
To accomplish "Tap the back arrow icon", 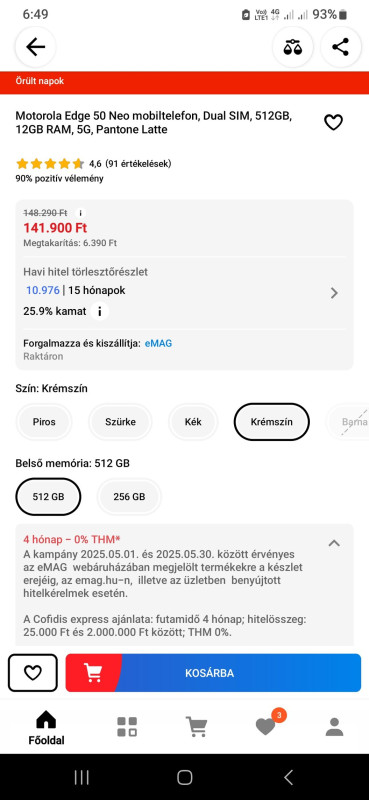I will click(35, 47).
